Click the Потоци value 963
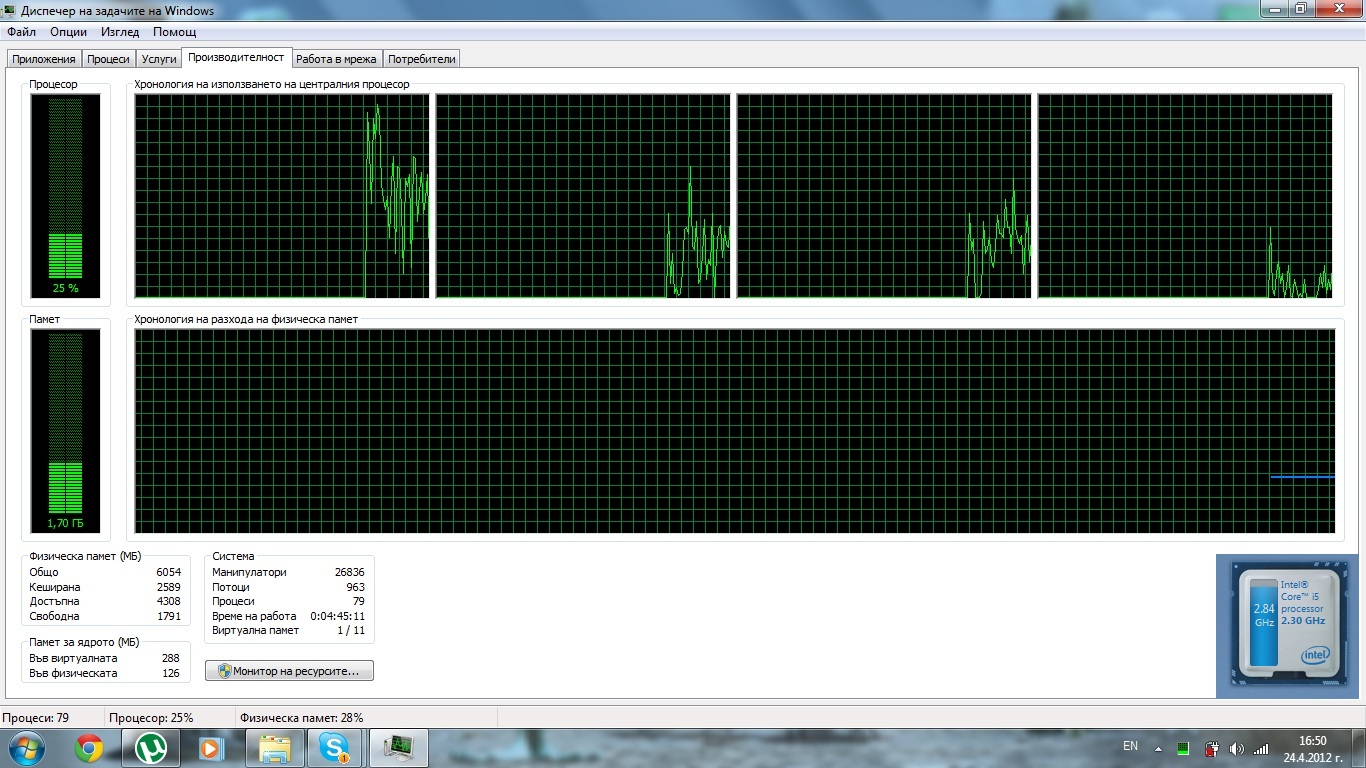This screenshot has height=768, width=1366. pos(355,587)
